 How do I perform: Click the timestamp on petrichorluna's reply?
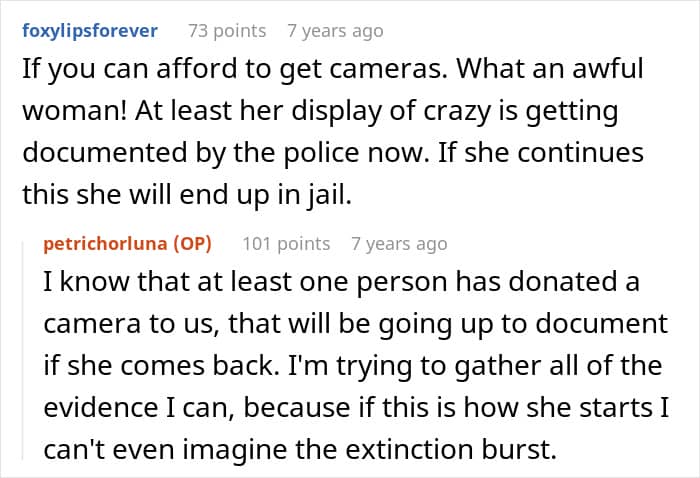pos(399,243)
